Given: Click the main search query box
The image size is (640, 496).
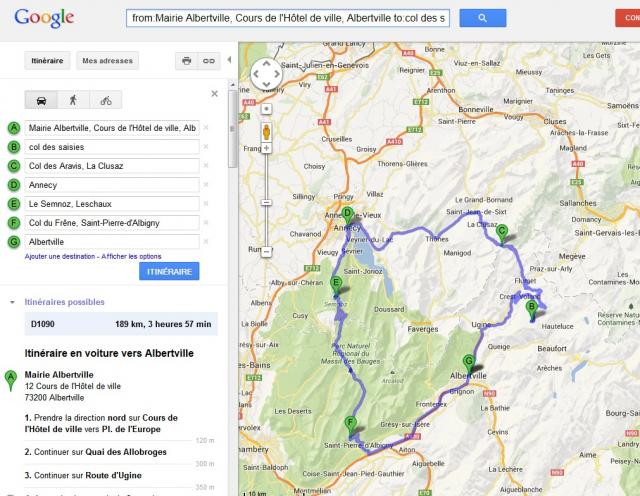Looking at the screenshot, I should pos(288,18).
